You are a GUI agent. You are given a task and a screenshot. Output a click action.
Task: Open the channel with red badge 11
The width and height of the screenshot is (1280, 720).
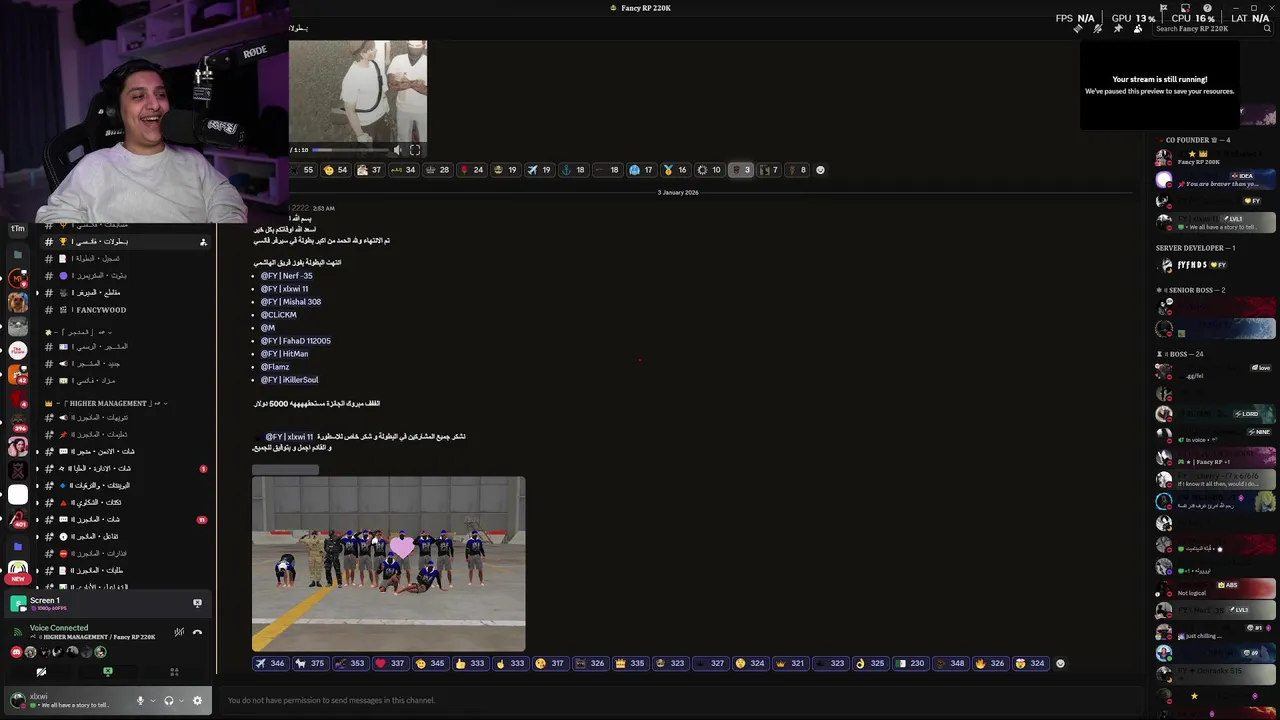(125, 520)
